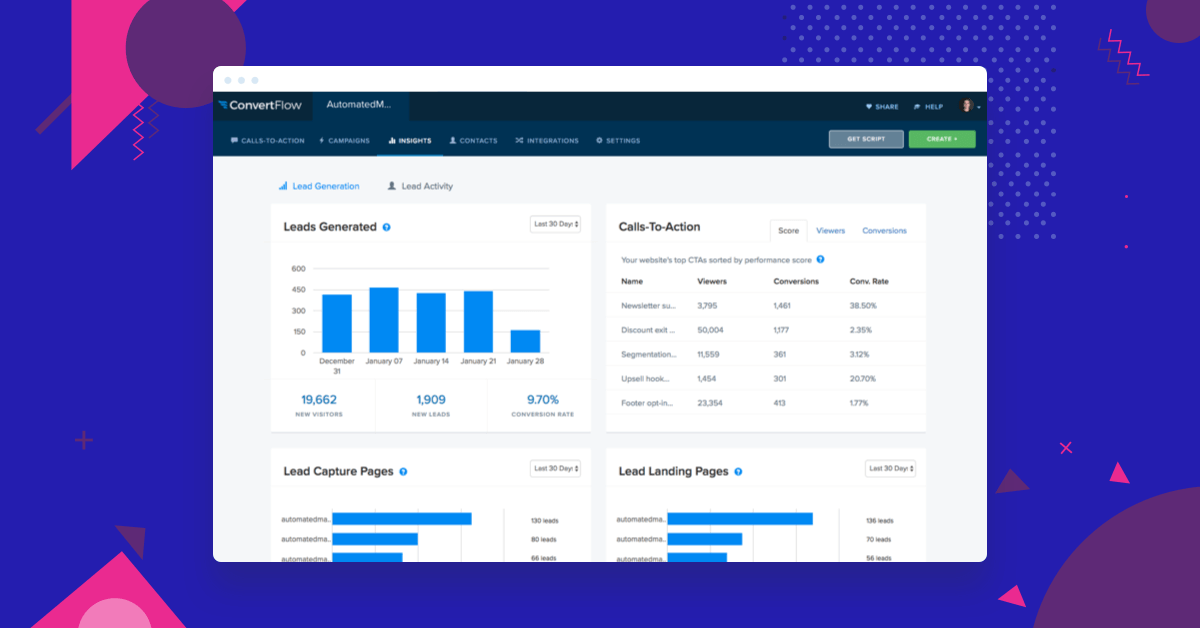
Task: Open Contacts via the person icon
Action: (x=453, y=140)
